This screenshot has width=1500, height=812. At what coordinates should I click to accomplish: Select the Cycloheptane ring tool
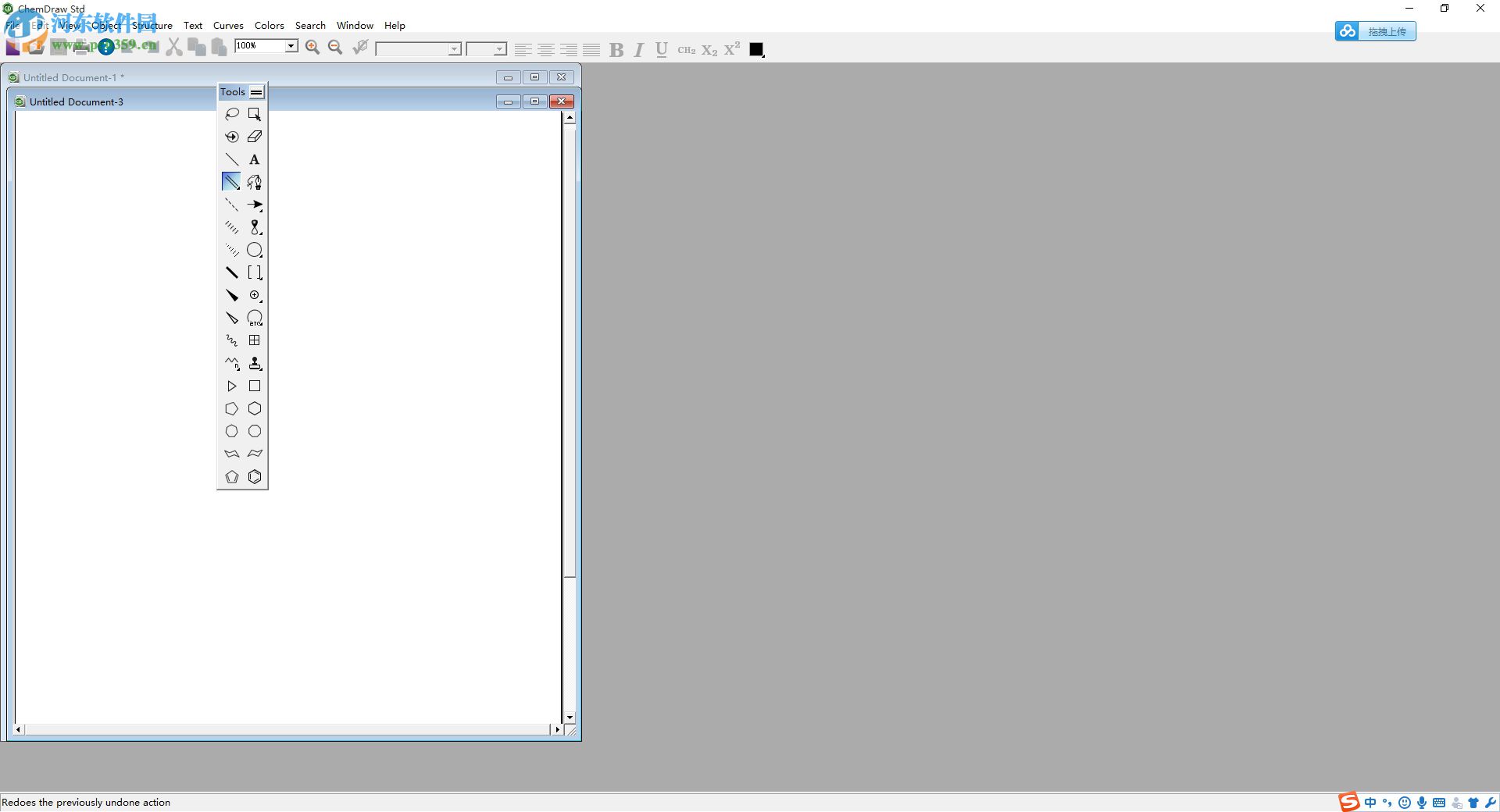[x=232, y=431]
